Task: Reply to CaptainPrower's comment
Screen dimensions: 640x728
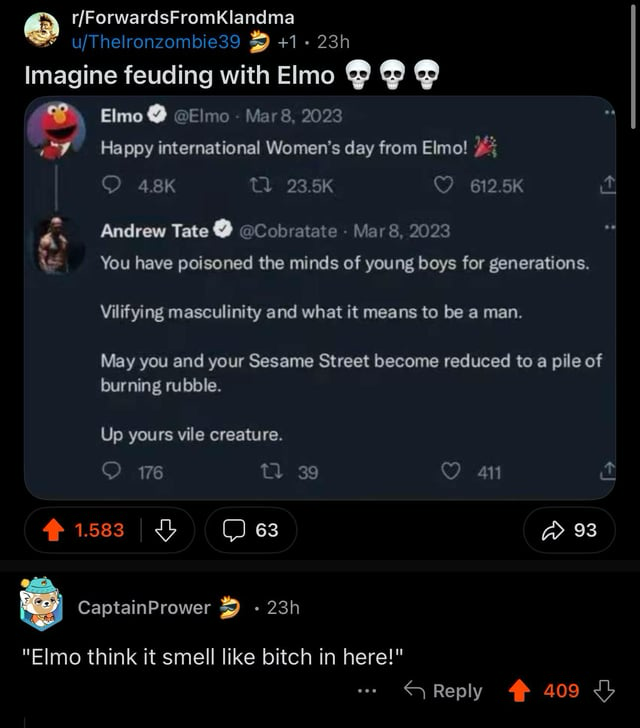Action: (x=442, y=691)
